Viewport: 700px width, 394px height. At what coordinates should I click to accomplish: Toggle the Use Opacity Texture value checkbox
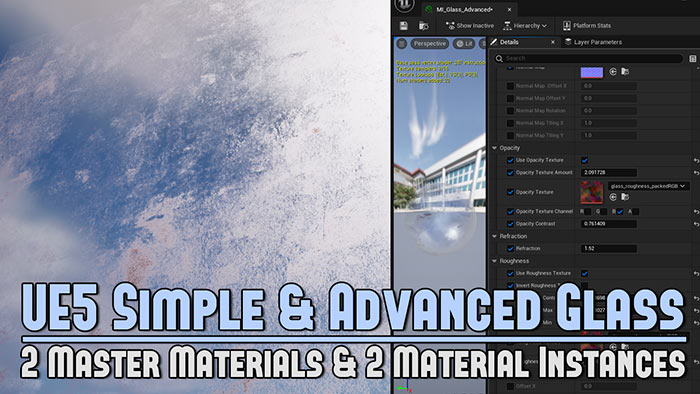[584, 160]
